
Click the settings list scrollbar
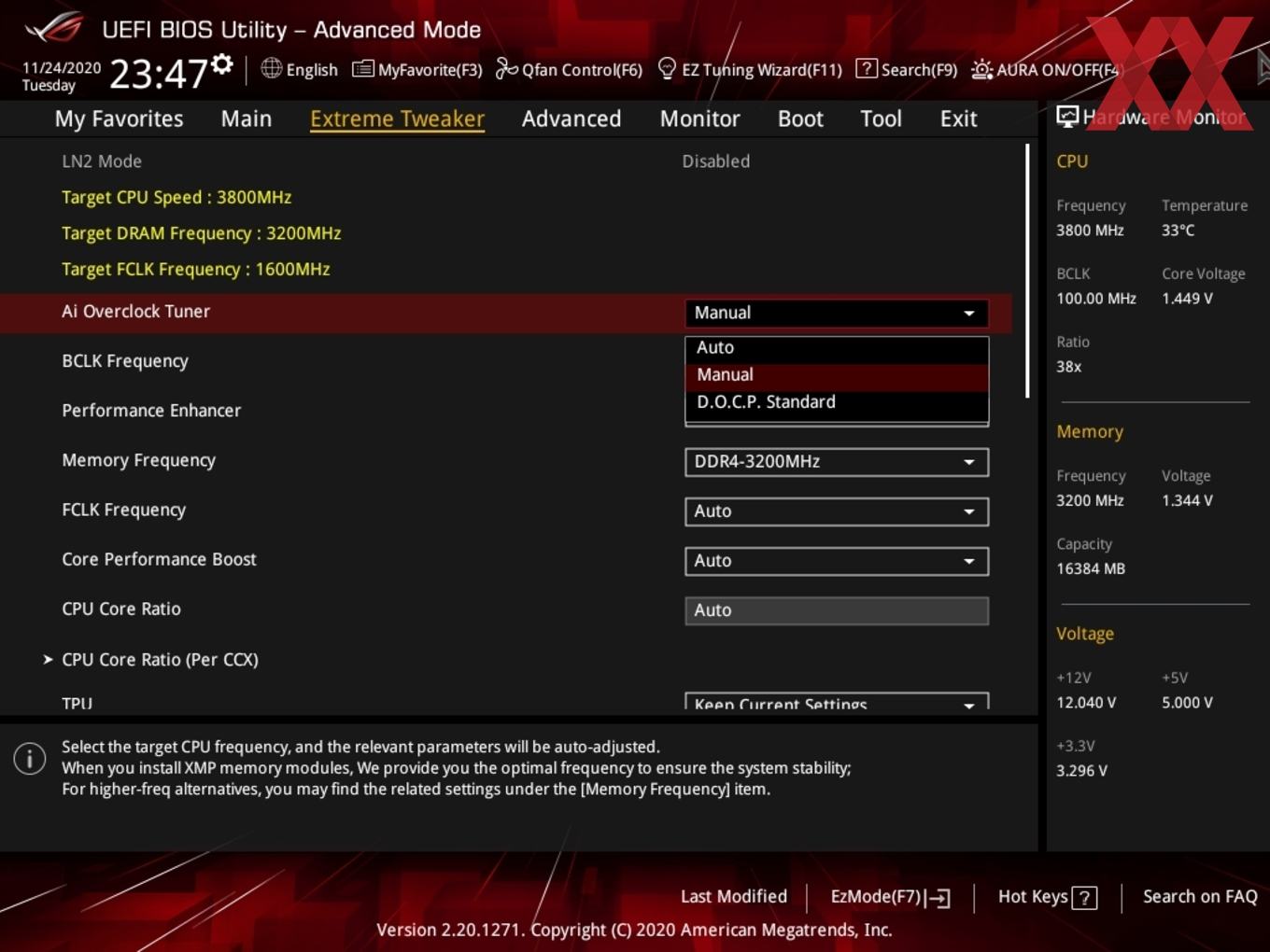[x=1027, y=271]
